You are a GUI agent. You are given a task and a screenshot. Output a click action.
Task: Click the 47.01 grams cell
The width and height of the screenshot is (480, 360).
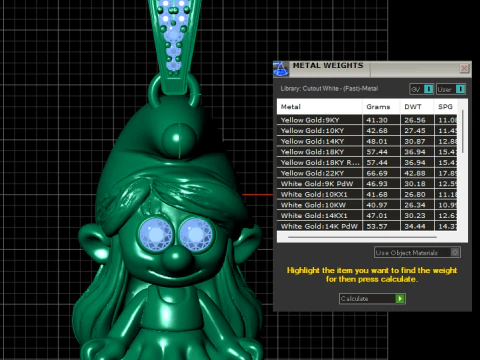click(x=381, y=216)
